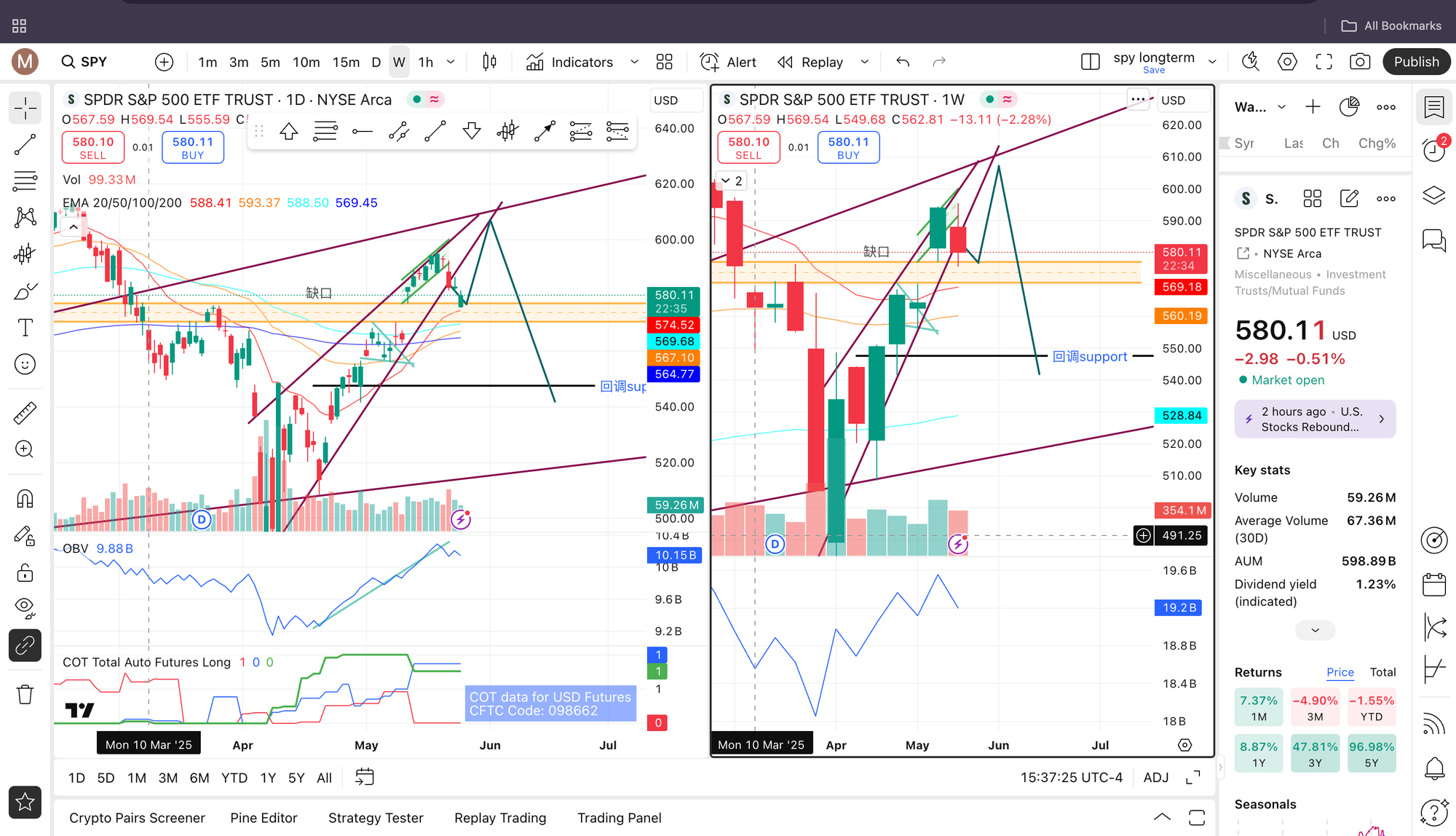Click the 580.10 SELL button on daily chart

click(x=93, y=147)
